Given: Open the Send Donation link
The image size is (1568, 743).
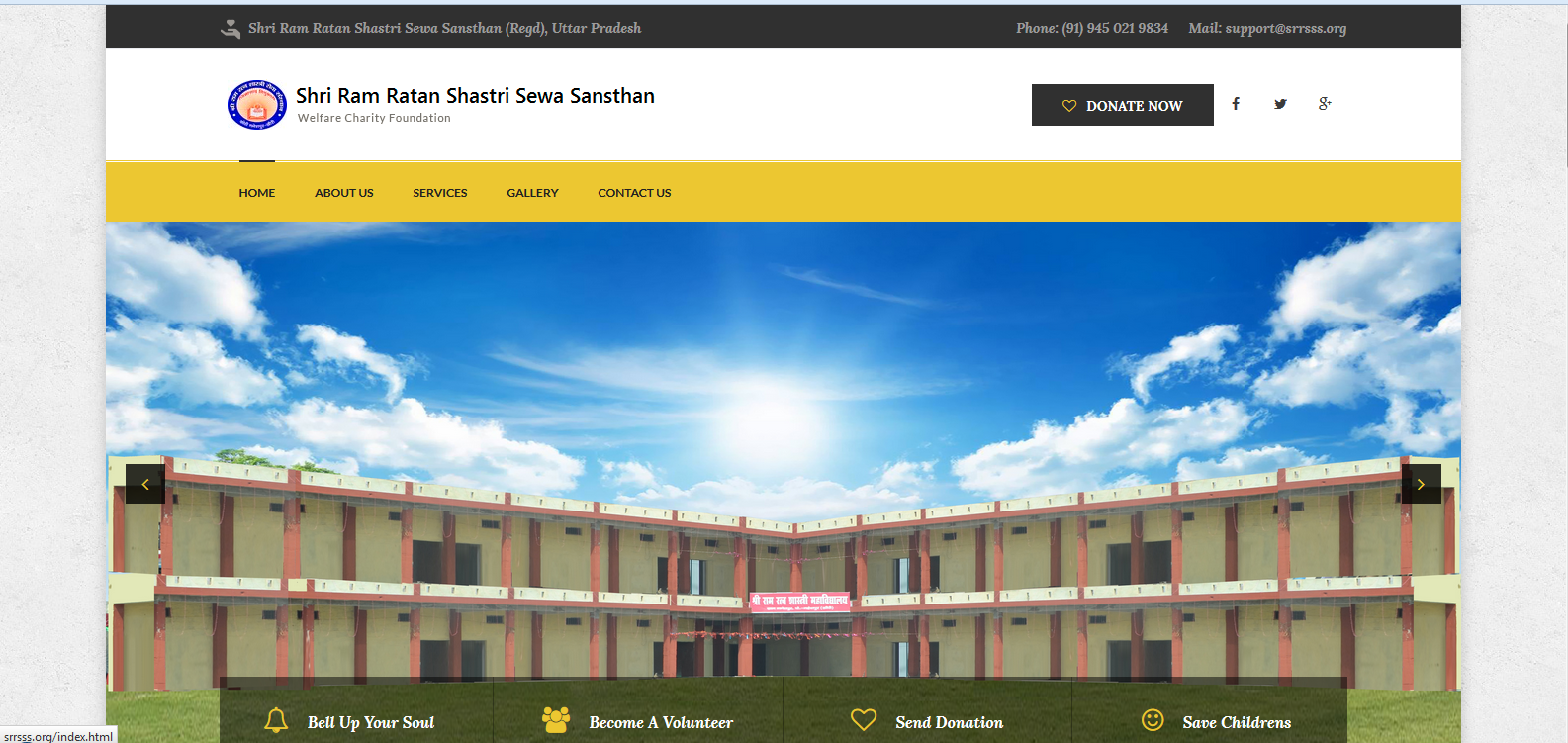Looking at the screenshot, I should (950, 723).
